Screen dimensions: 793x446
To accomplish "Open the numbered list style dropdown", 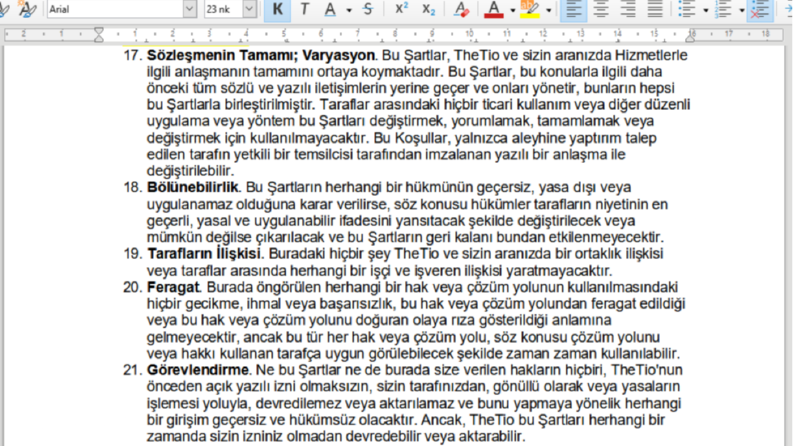I will (x=742, y=10).
